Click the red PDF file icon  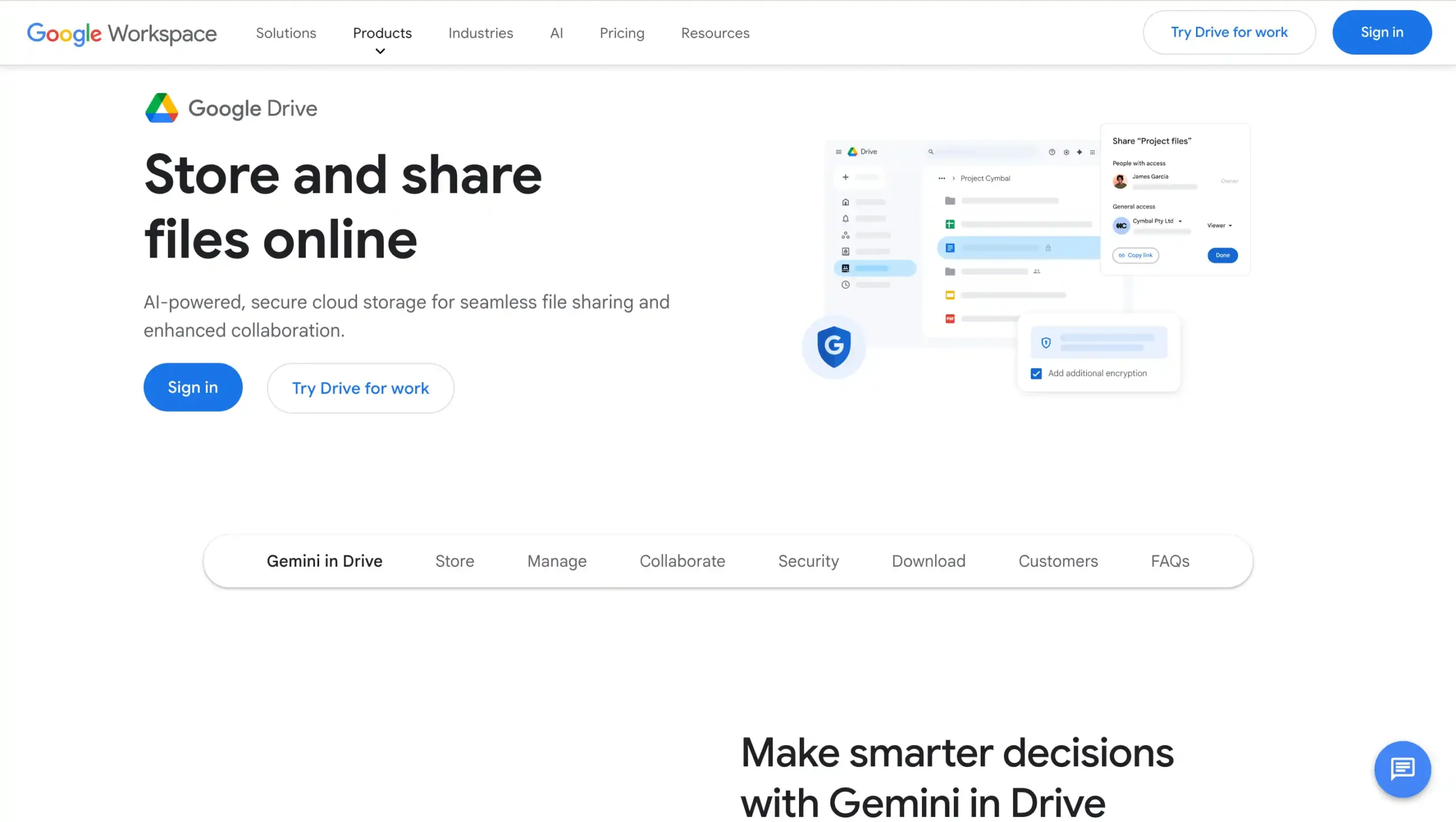tap(950, 319)
